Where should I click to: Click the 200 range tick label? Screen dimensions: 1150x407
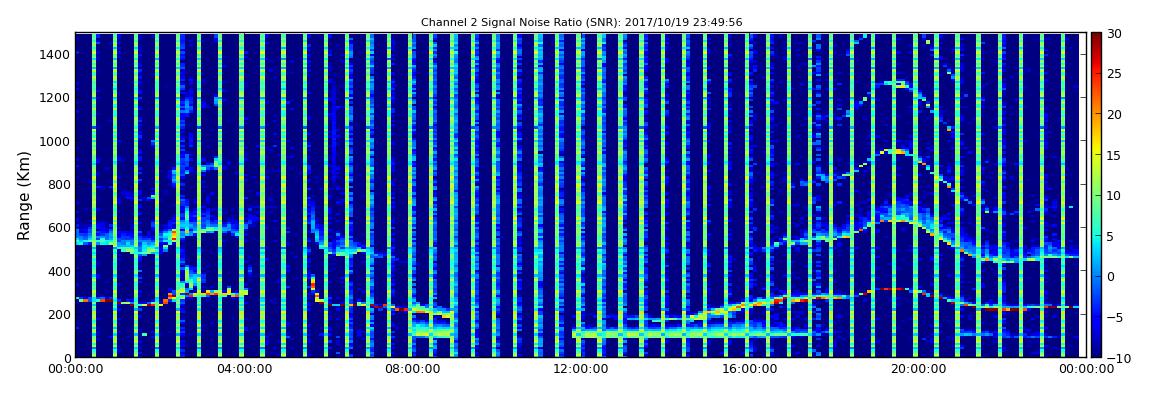[x=59, y=315]
